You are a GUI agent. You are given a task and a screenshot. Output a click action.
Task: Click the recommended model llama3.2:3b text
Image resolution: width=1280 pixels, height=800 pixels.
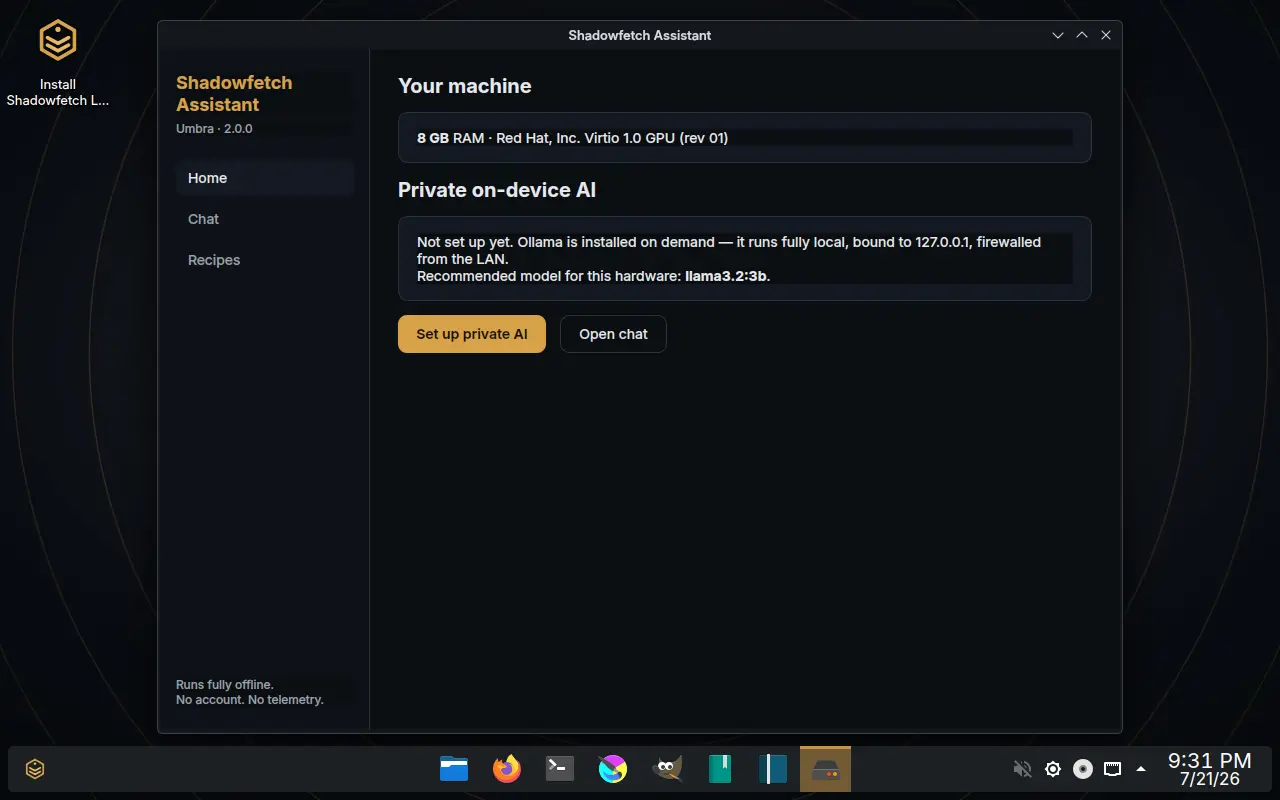(727, 276)
